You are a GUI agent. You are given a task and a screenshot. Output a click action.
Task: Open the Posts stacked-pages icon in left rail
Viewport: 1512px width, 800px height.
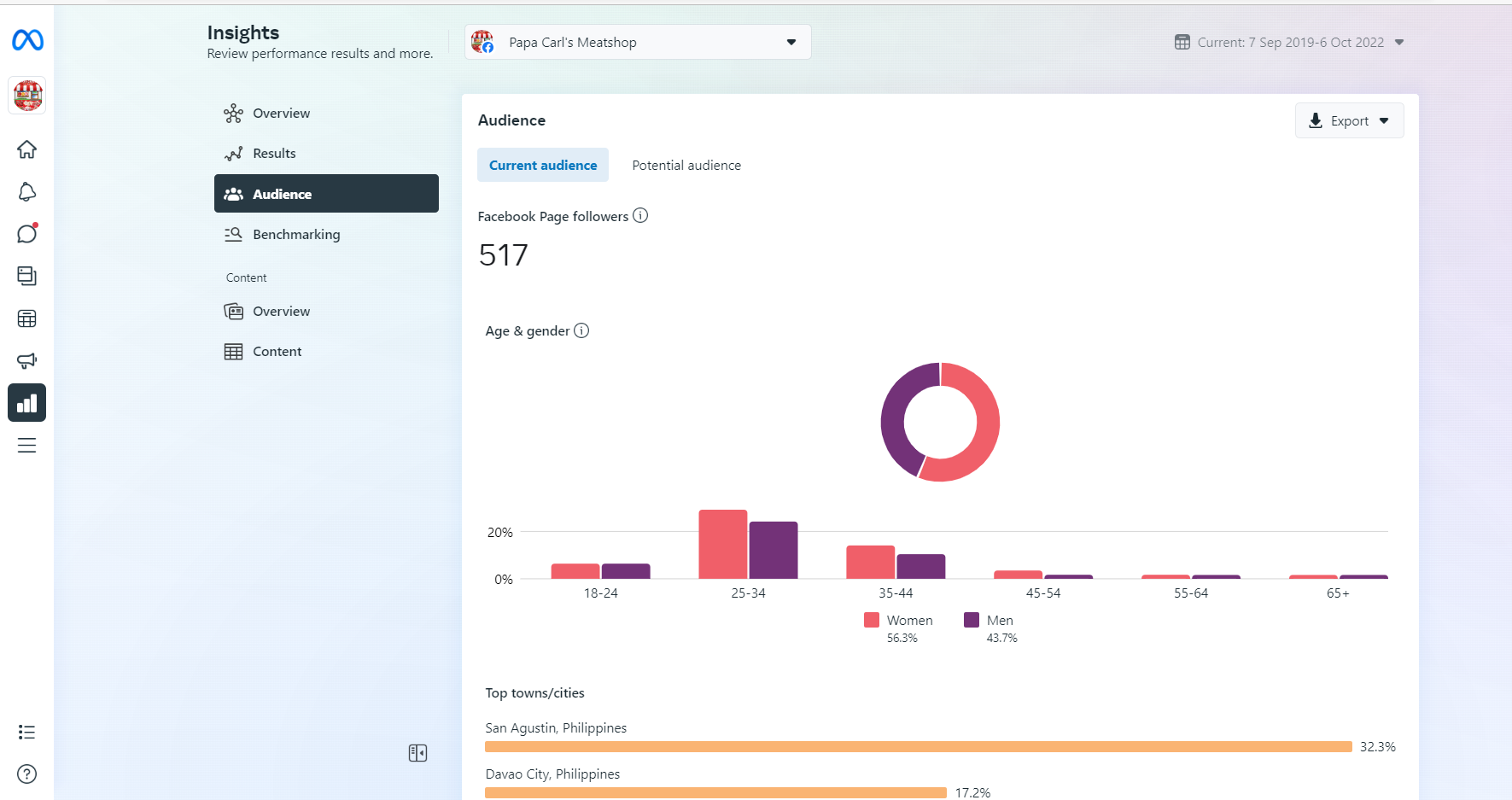(27, 276)
